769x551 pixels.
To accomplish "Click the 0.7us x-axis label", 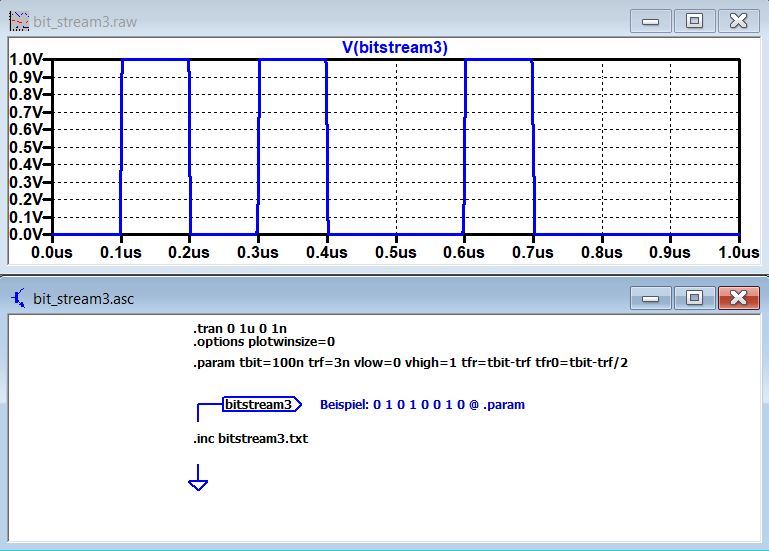I will point(533,252).
